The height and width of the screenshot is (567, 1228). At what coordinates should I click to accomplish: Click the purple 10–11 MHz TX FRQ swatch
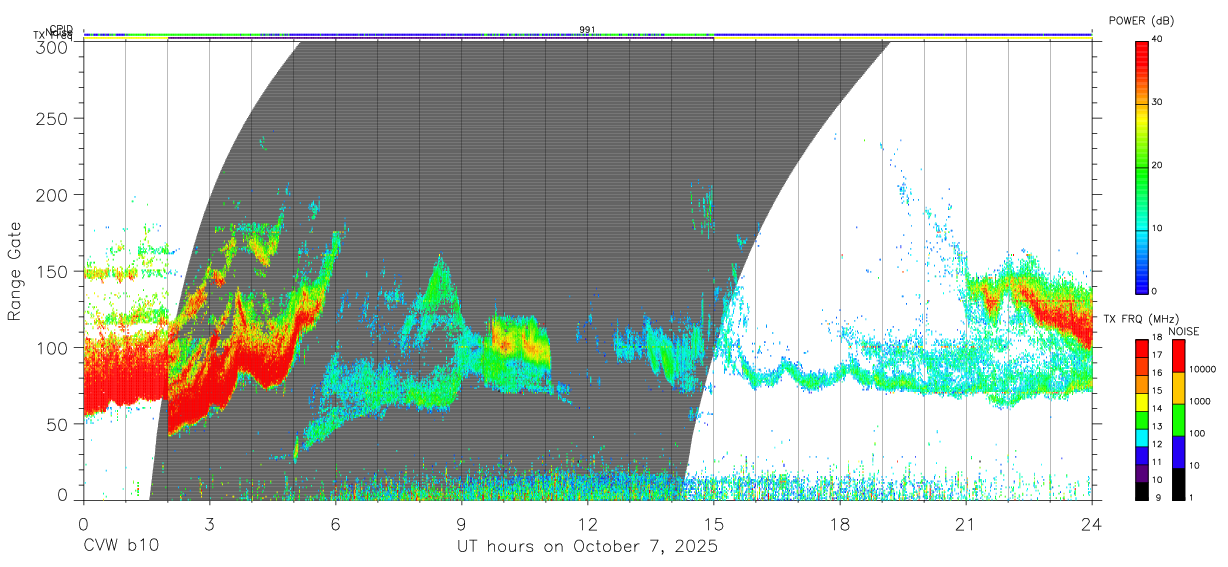pos(1141,473)
